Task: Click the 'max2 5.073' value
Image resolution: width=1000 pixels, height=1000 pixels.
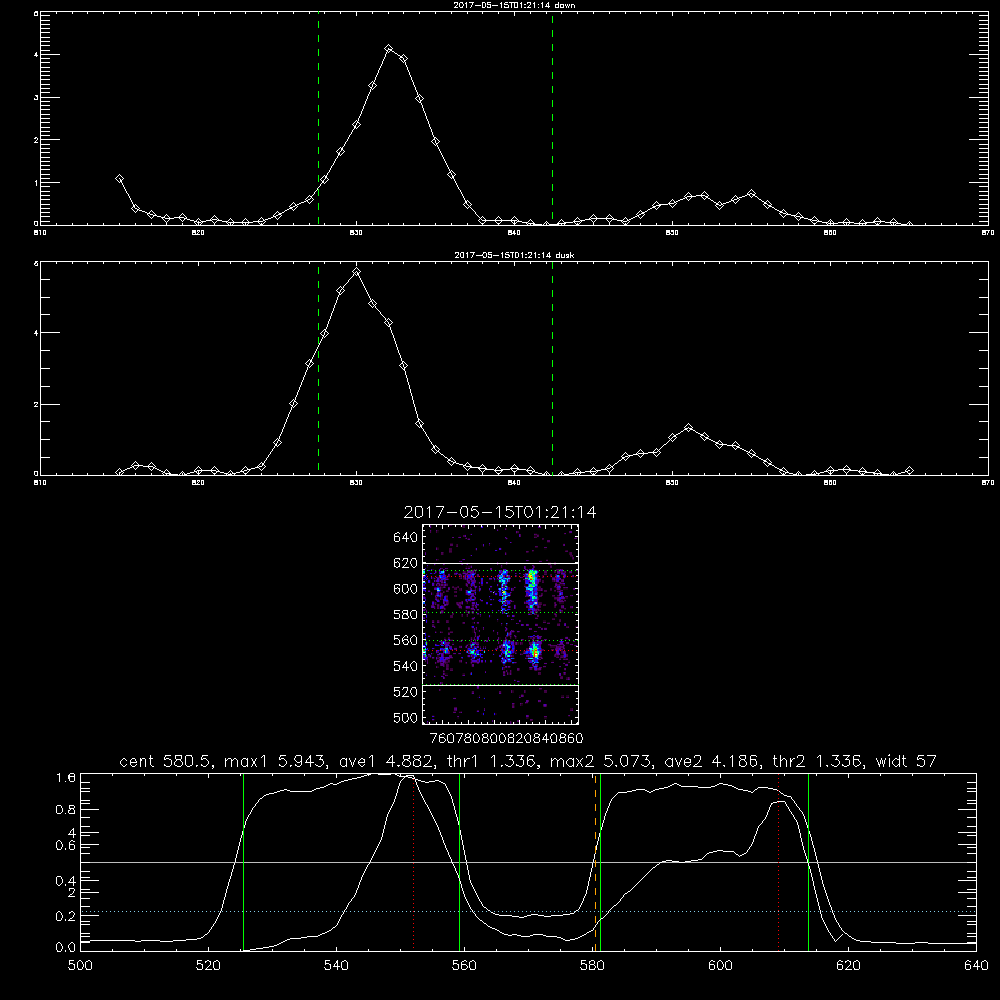Action: [603, 761]
